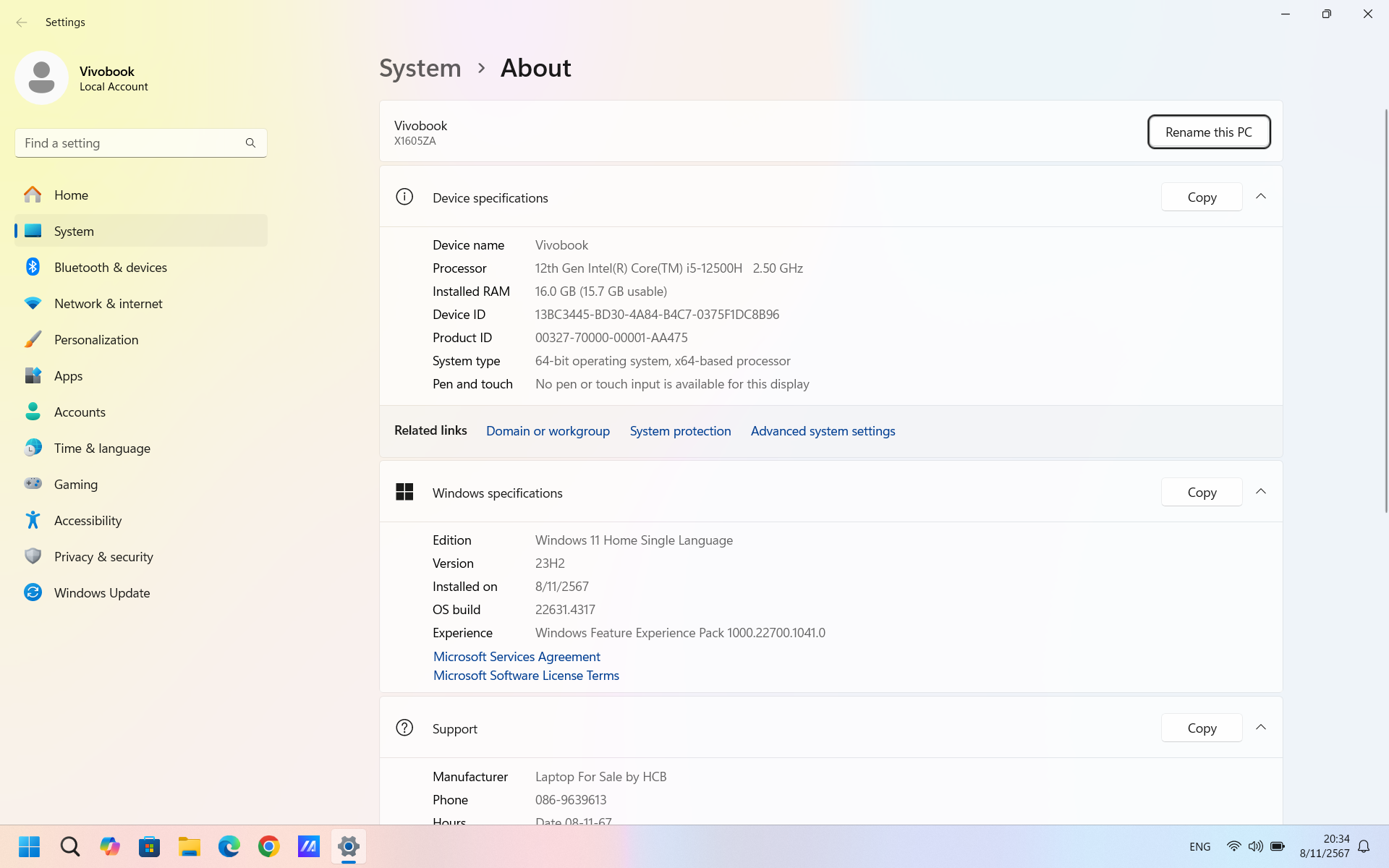Go to Windows Update page
Image resolution: width=1389 pixels, height=868 pixels.
click(141, 592)
